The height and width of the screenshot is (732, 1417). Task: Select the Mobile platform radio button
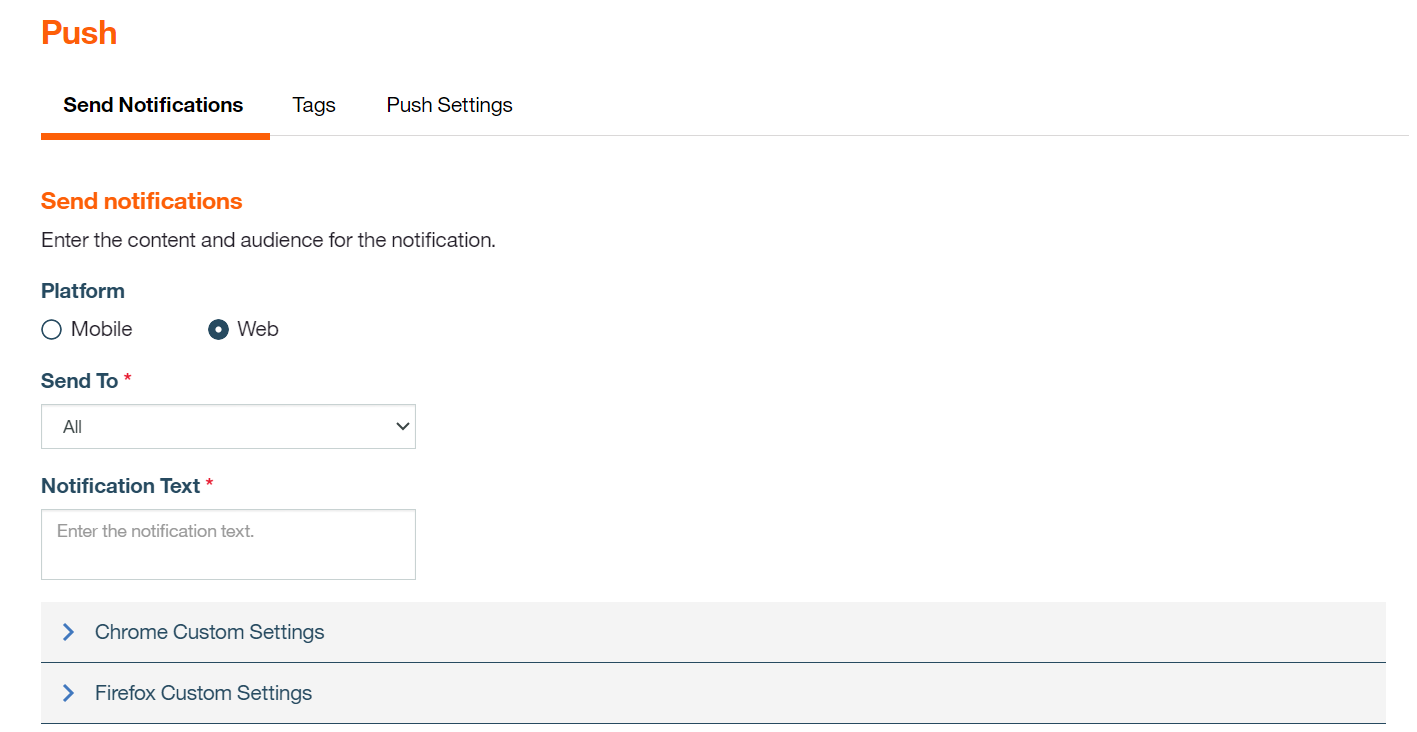(51, 330)
